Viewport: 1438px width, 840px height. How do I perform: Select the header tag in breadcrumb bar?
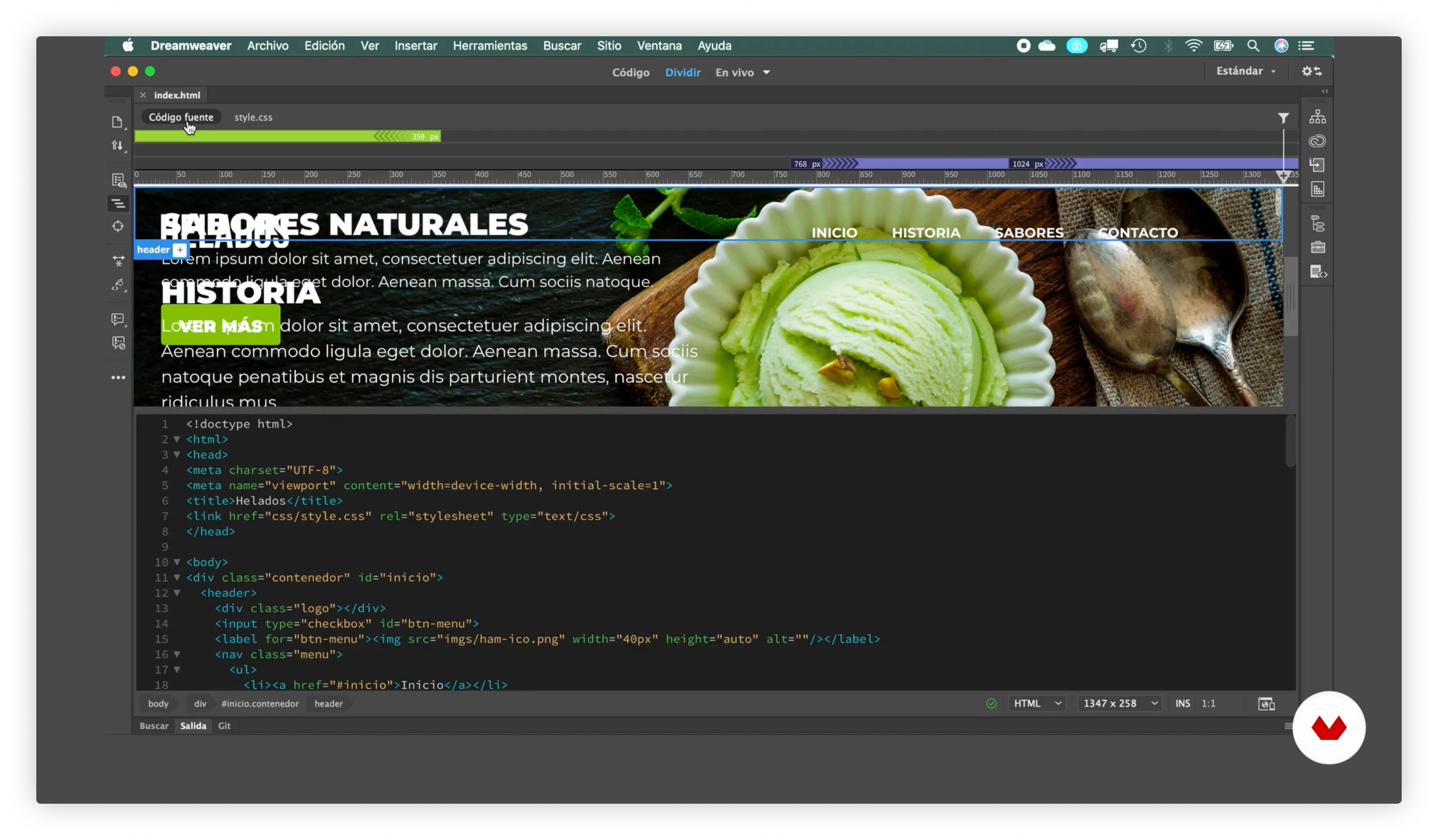pos(329,703)
